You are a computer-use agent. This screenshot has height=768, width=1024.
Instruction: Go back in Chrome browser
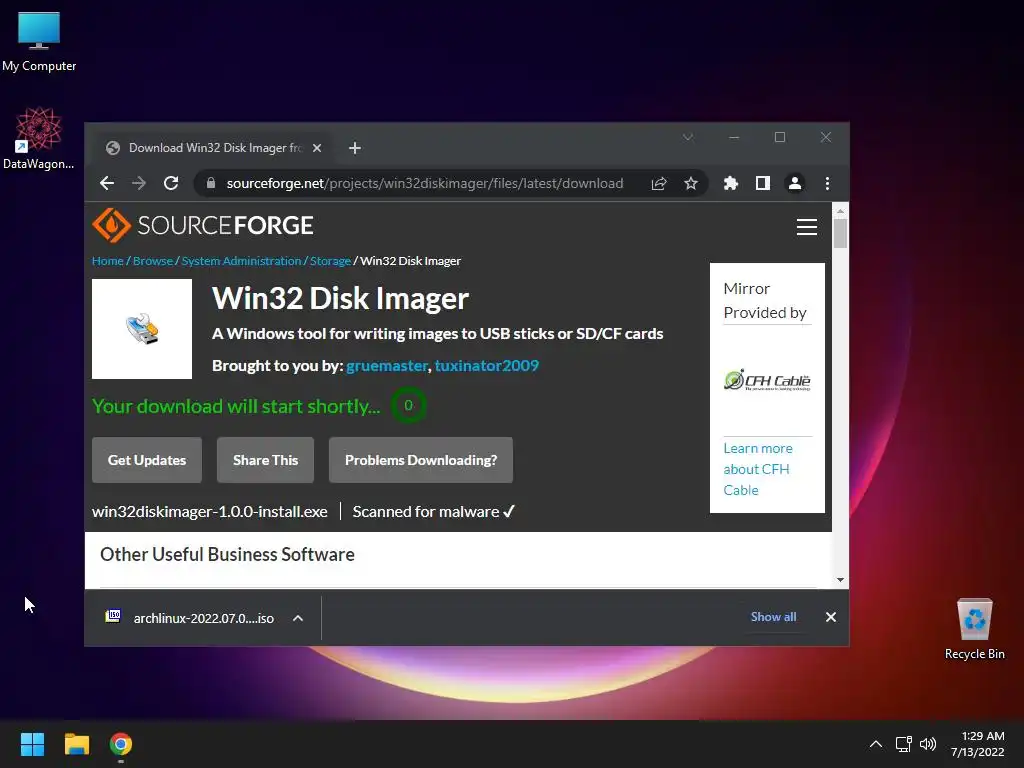(107, 184)
